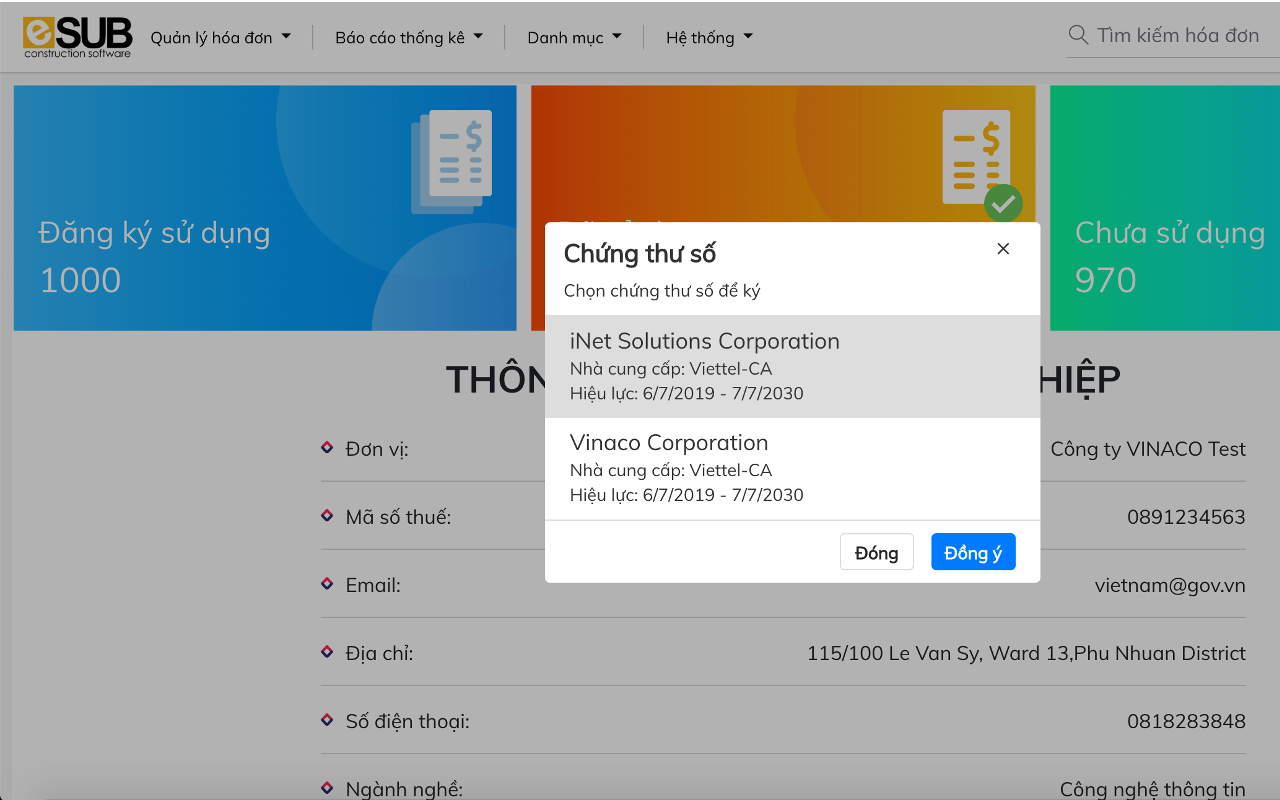
Task: Select the Vinaco Corporation certificate
Action: [x=792, y=468]
